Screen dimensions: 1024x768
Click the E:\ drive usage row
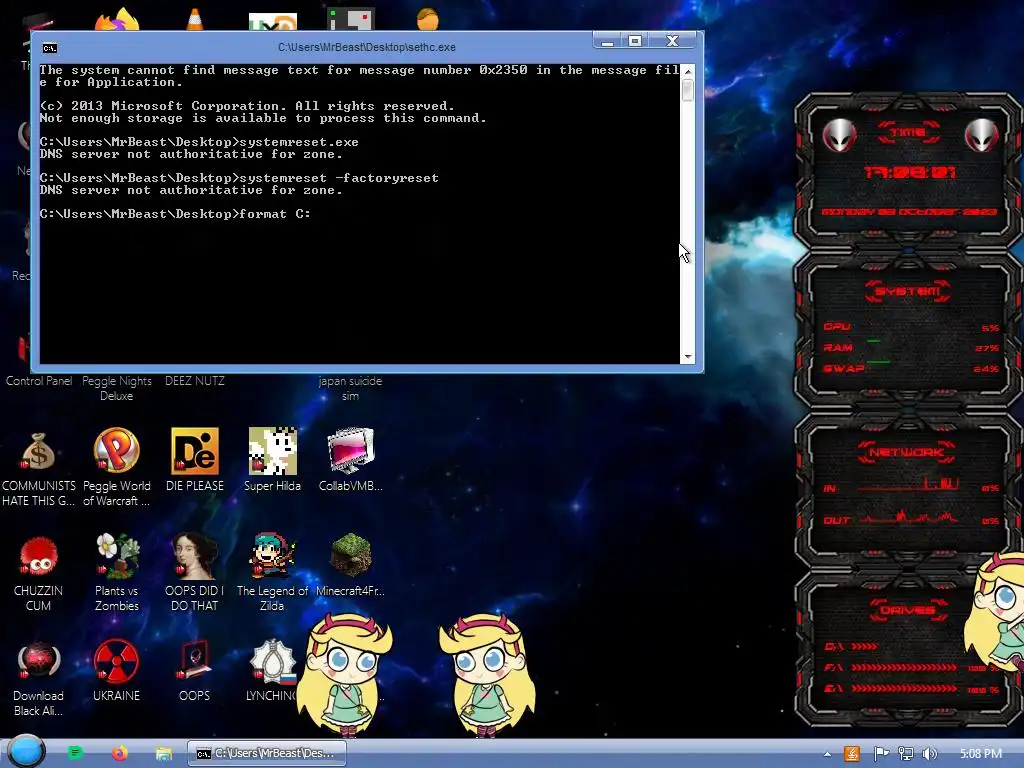click(911, 688)
